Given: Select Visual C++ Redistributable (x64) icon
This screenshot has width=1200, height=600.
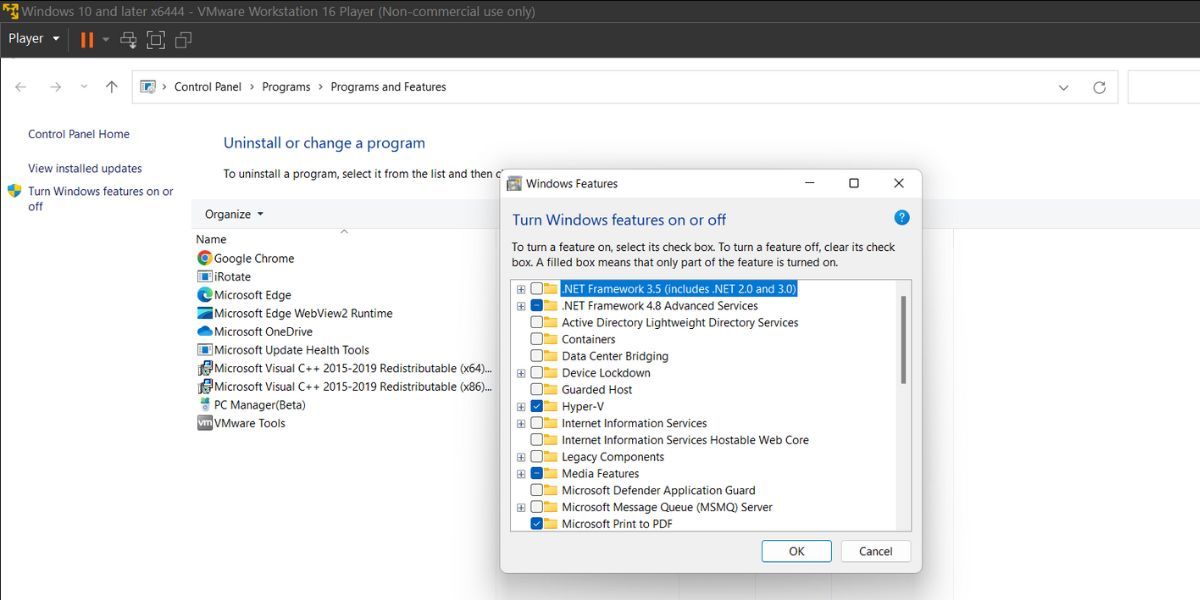Looking at the screenshot, I should coord(205,368).
